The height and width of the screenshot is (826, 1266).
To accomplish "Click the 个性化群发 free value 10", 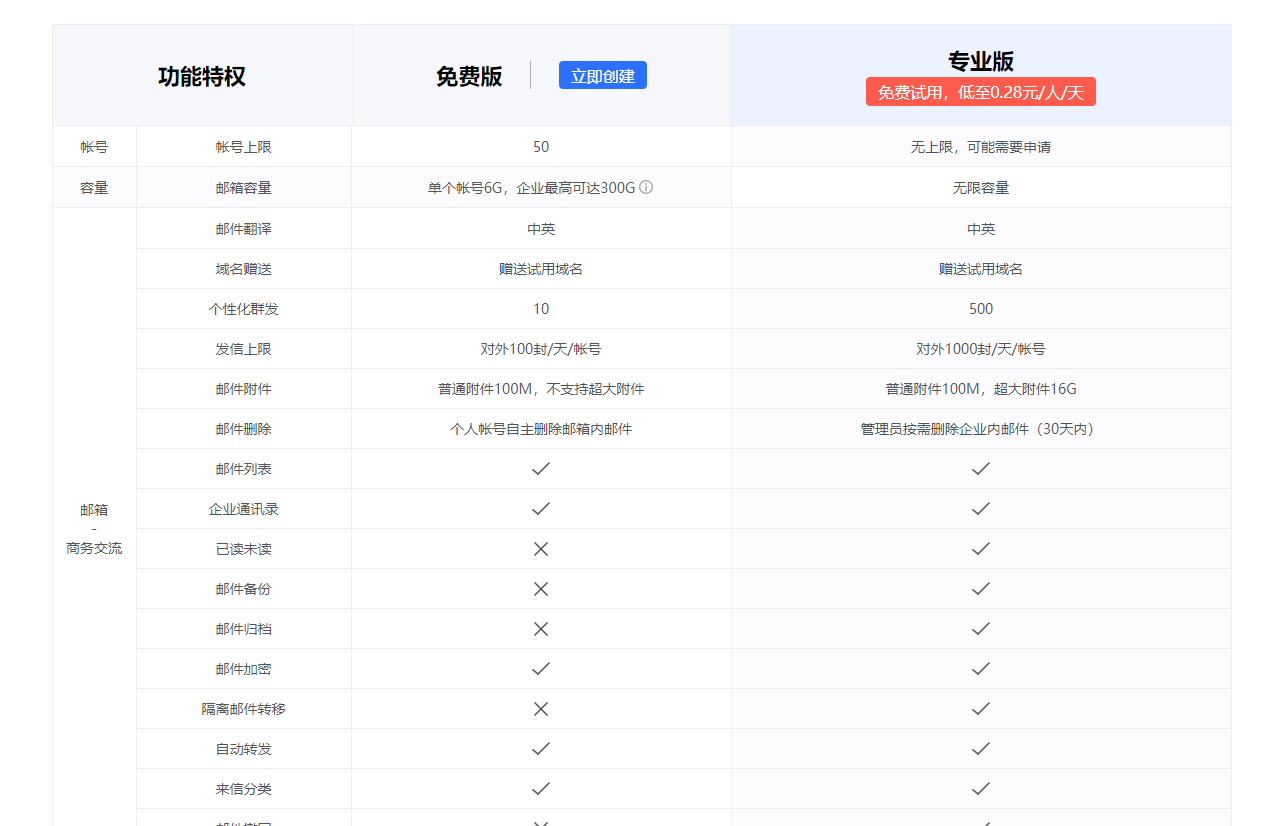I will tap(541, 309).
